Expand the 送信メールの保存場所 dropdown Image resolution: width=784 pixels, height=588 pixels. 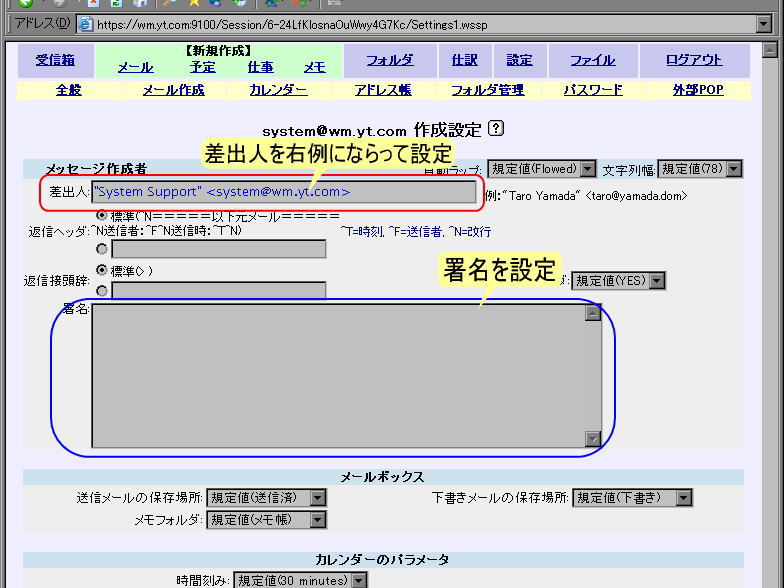coord(318,498)
